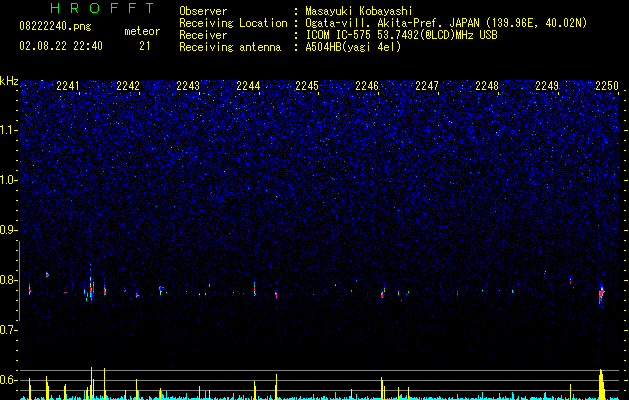
Task: Click the Observer label
Action: click(203, 11)
